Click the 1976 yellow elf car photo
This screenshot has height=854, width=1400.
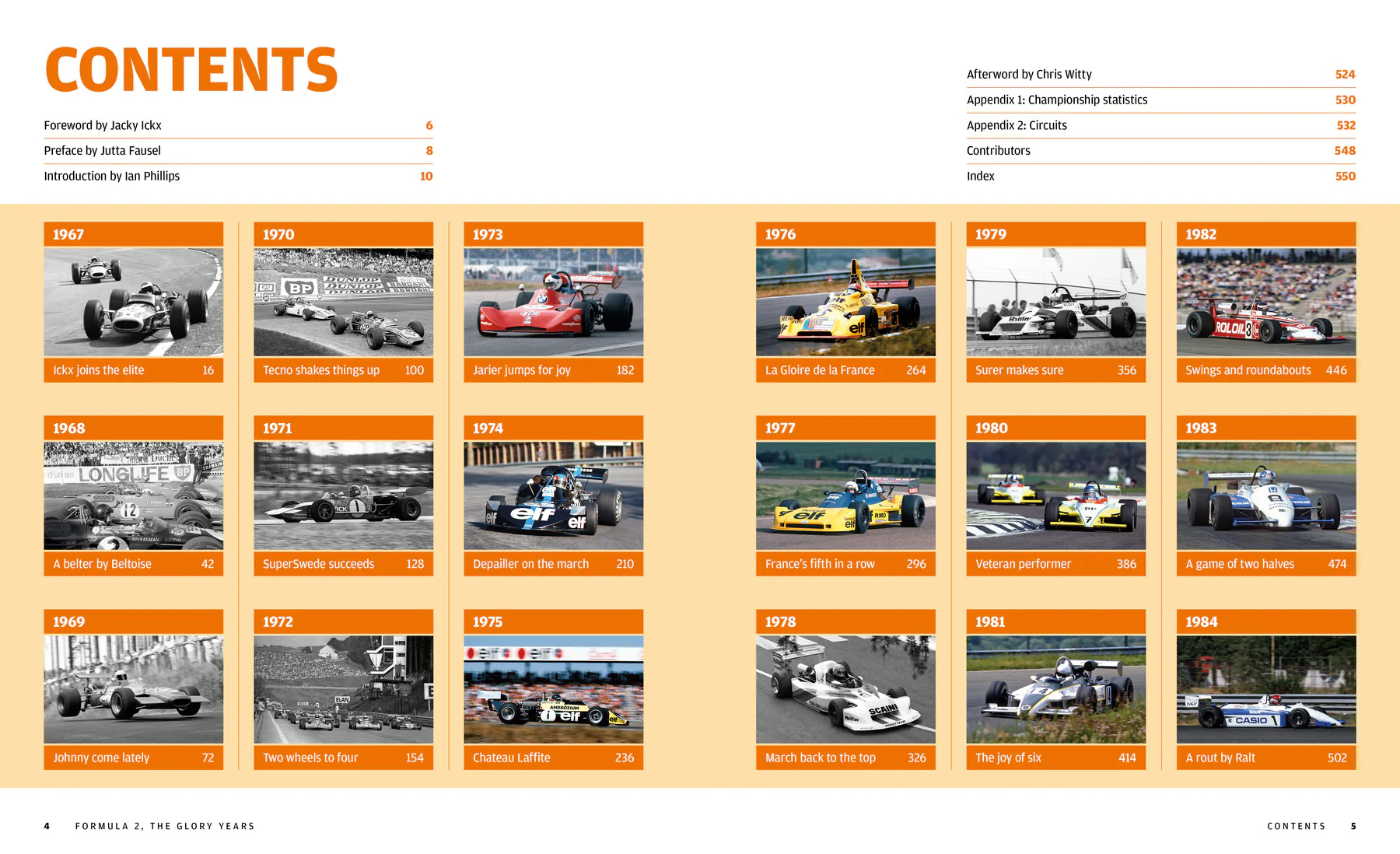845,302
